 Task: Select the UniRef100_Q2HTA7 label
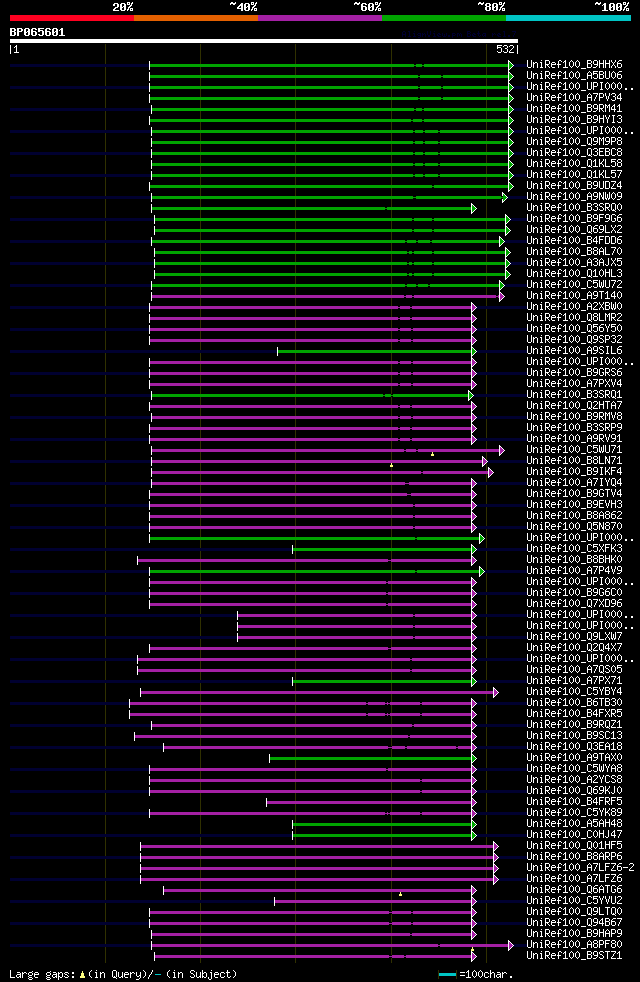[x=574, y=405]
